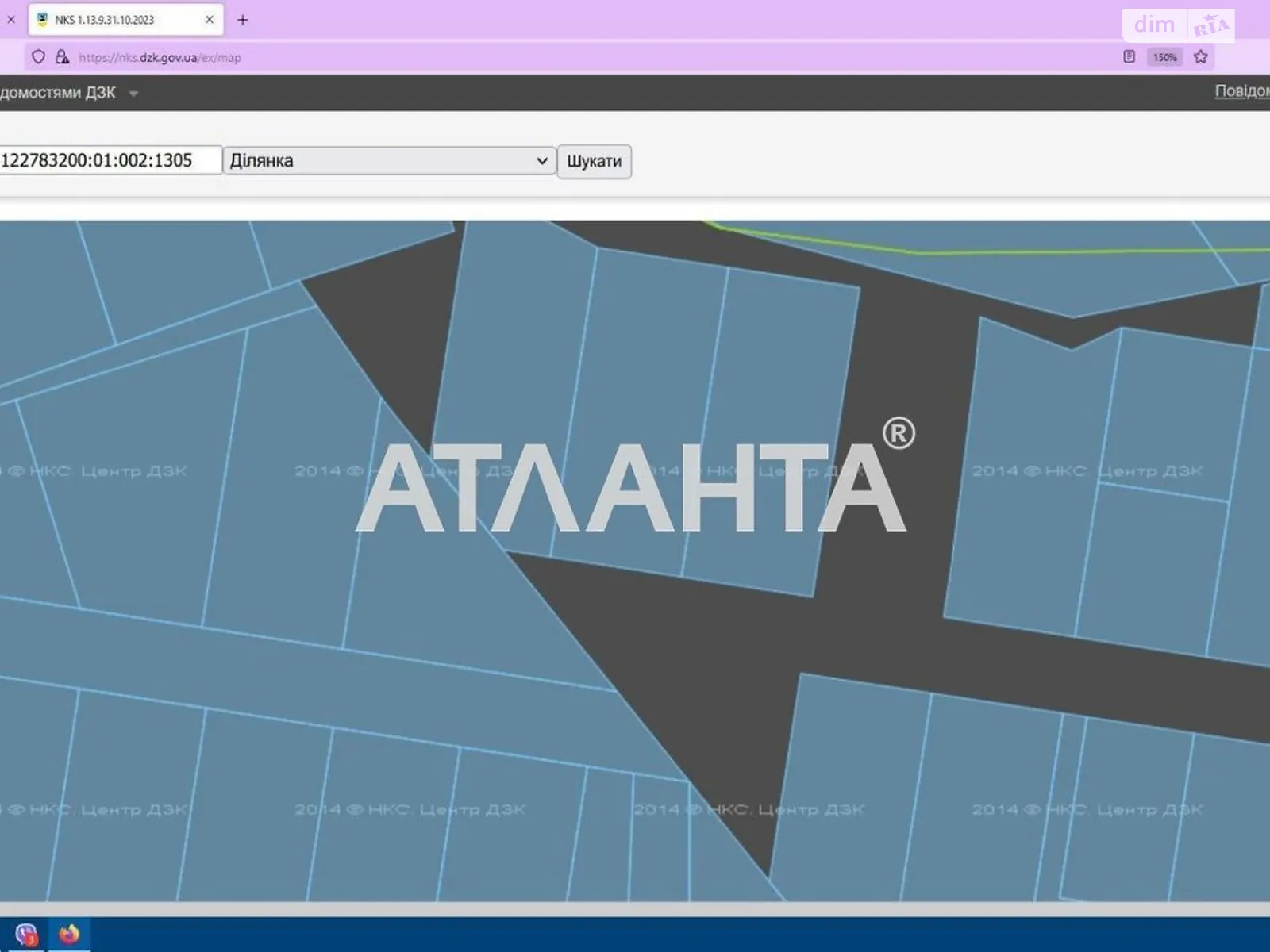Expand the відомостями ДЗК menu arrow

[133, 94]
